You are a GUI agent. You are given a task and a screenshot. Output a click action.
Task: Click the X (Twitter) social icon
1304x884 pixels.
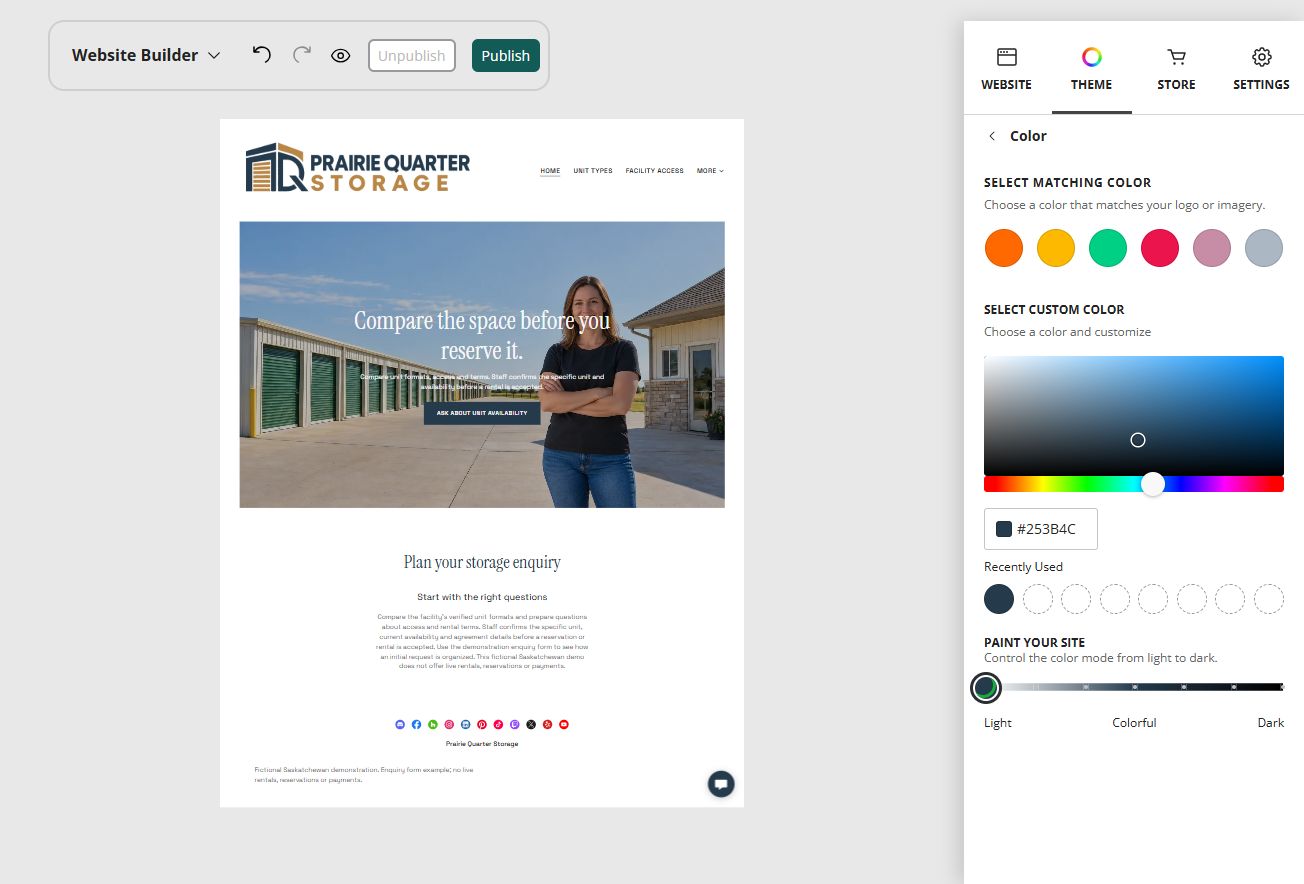531,724
